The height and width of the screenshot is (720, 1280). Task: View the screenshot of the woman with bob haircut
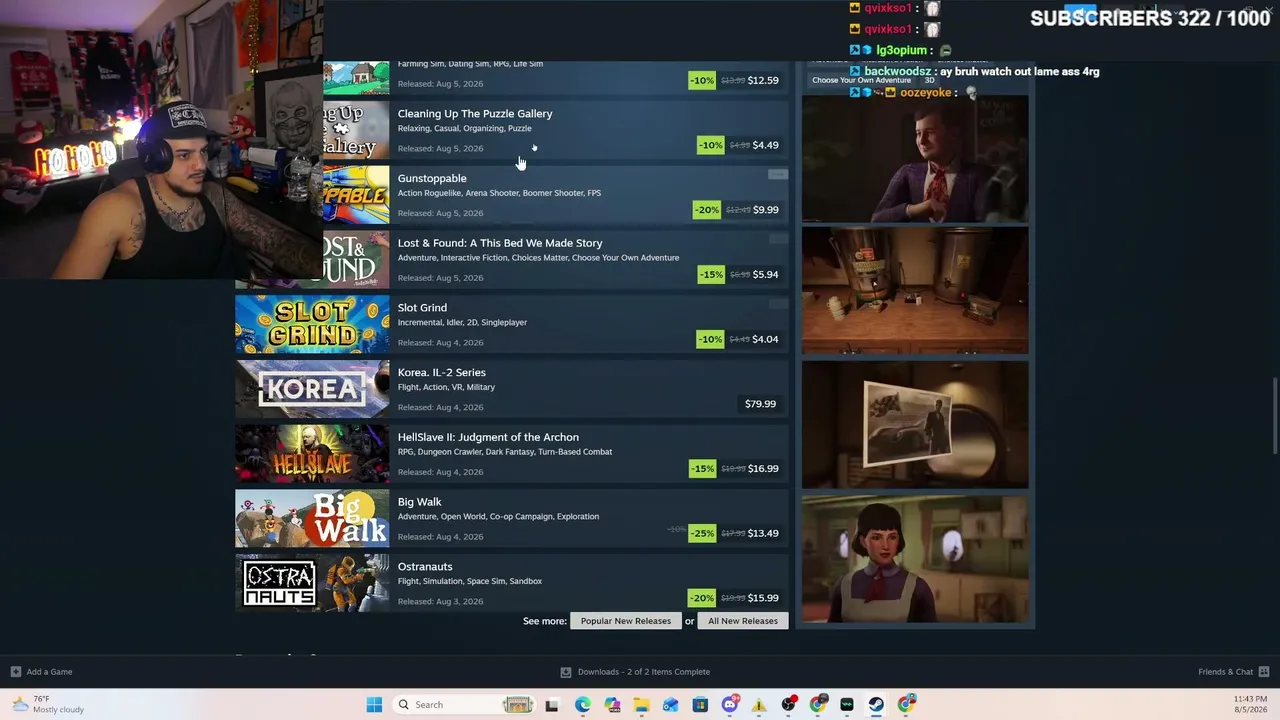915,558
